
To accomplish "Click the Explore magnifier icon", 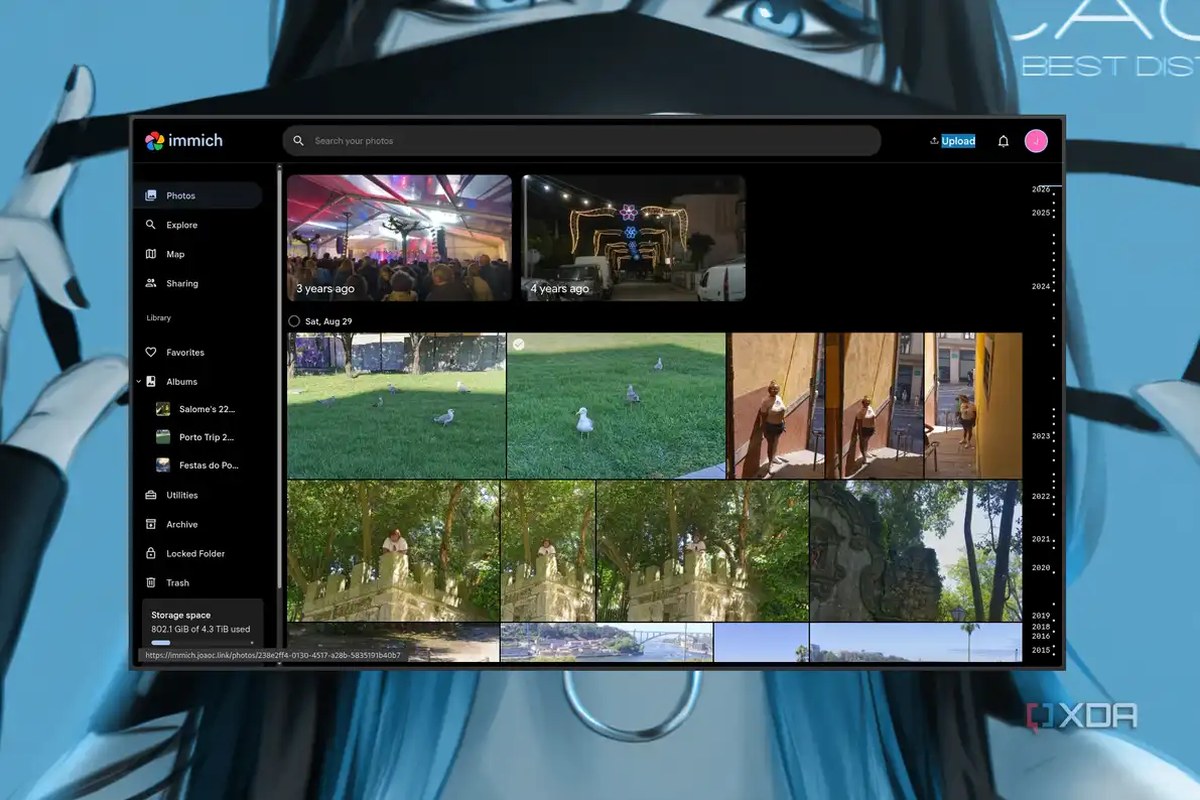I will click(x=151, y=225).
